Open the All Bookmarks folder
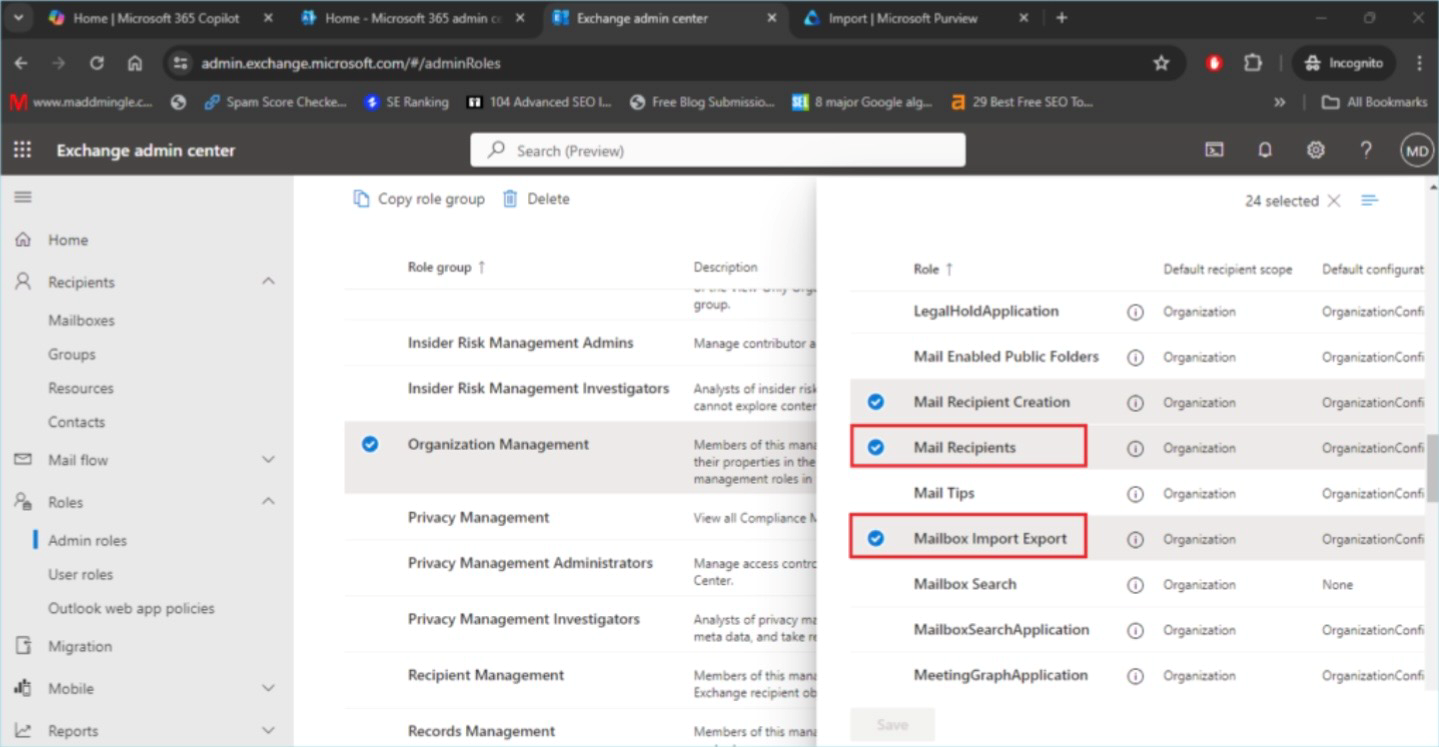 [1374, 102]
